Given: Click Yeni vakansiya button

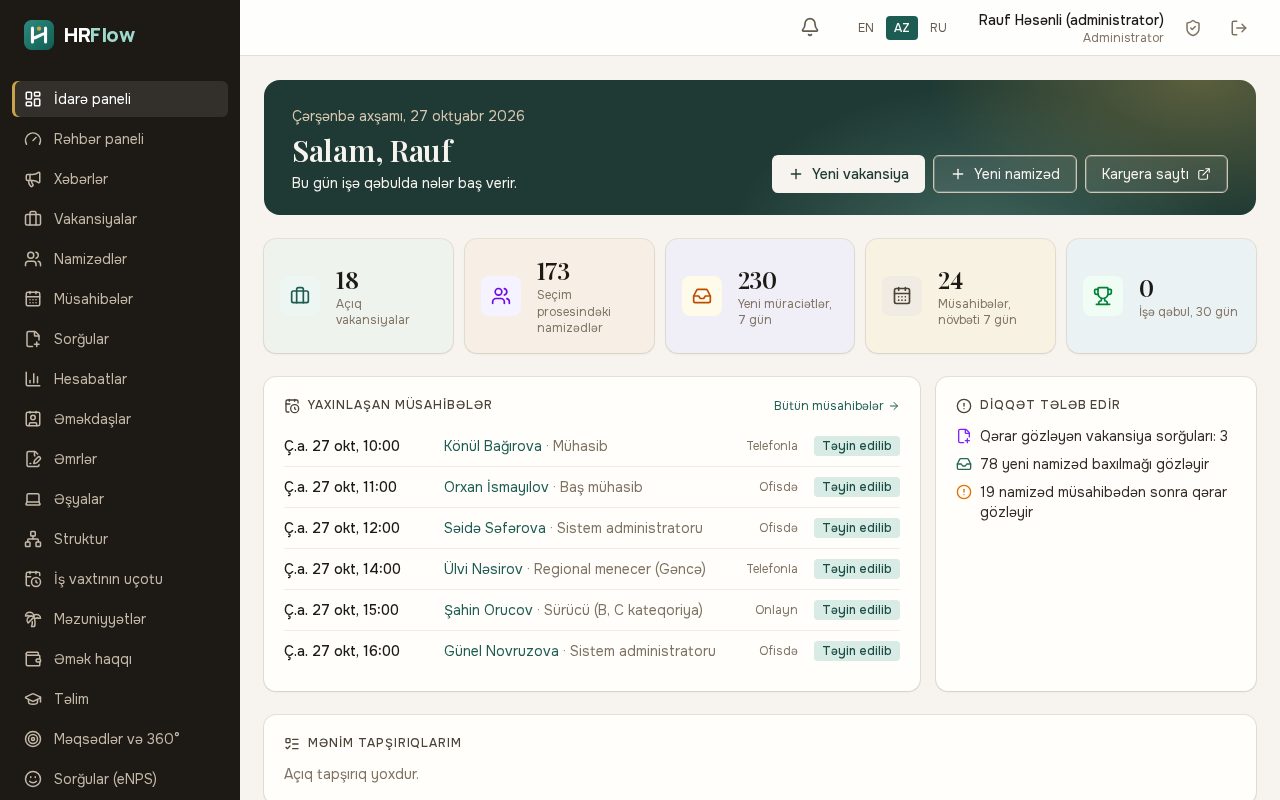Looking at the screenshot, I should (848, 174).
